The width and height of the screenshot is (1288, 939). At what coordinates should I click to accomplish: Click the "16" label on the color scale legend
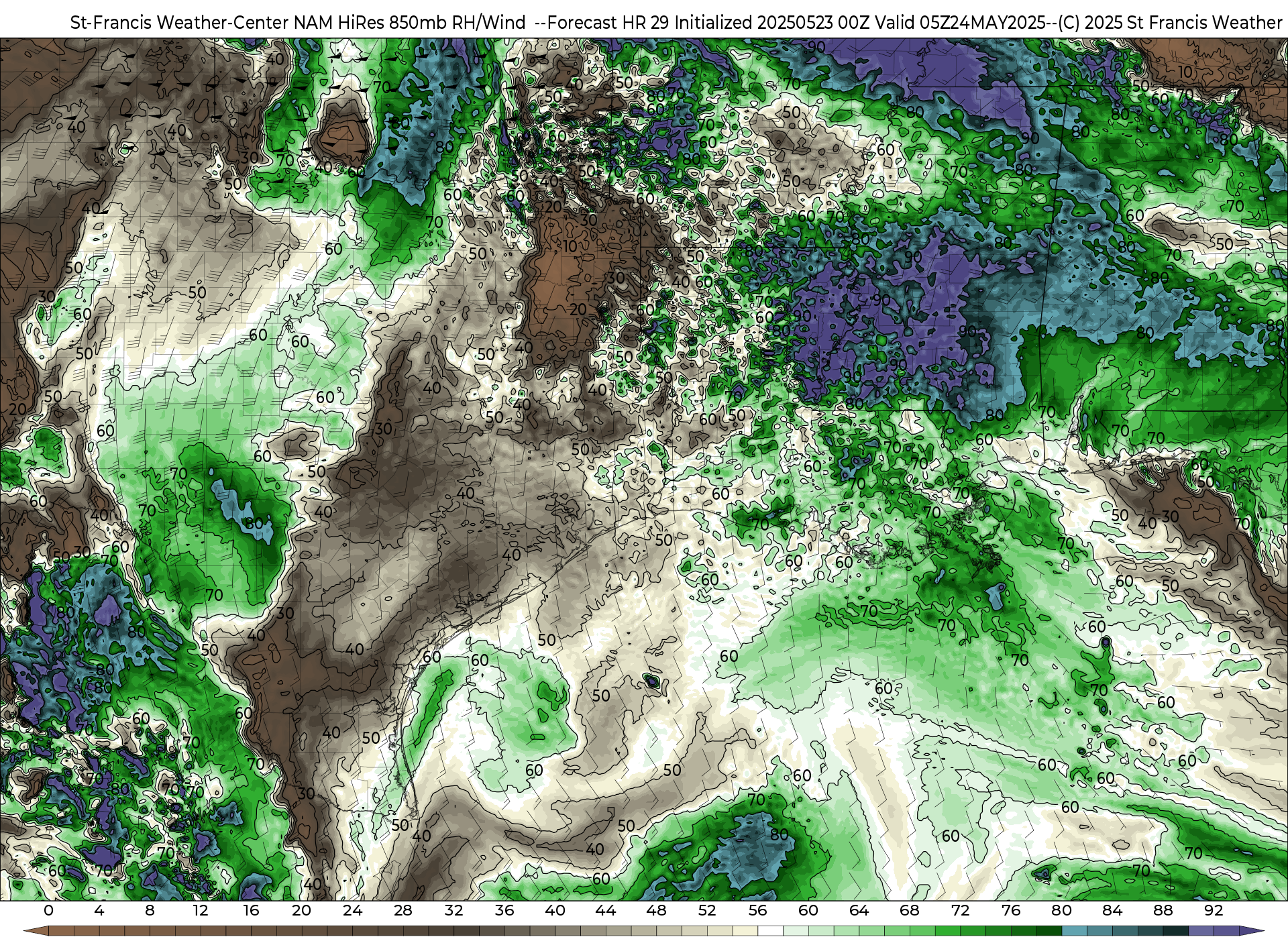pos(251,910)
